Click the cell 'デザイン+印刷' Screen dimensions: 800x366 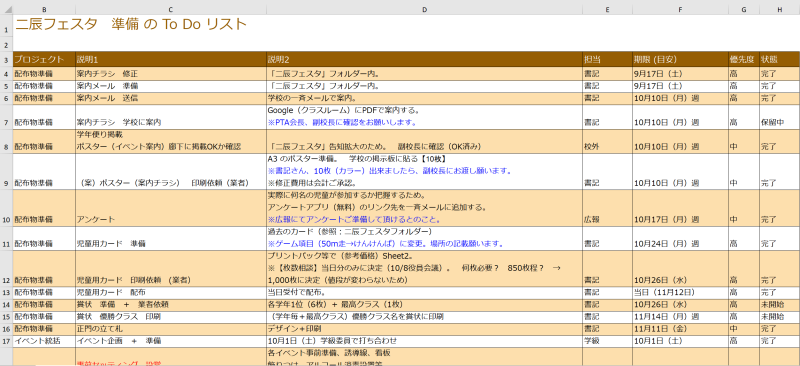click(x=424, y=329)
